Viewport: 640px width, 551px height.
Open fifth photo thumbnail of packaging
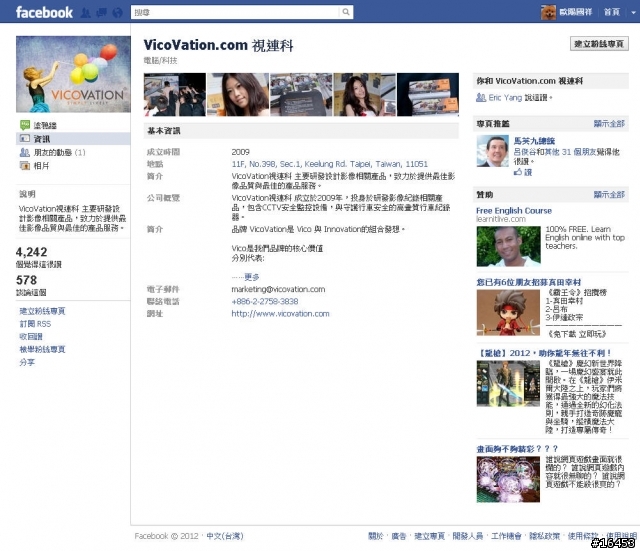click(x=428, y=95)
